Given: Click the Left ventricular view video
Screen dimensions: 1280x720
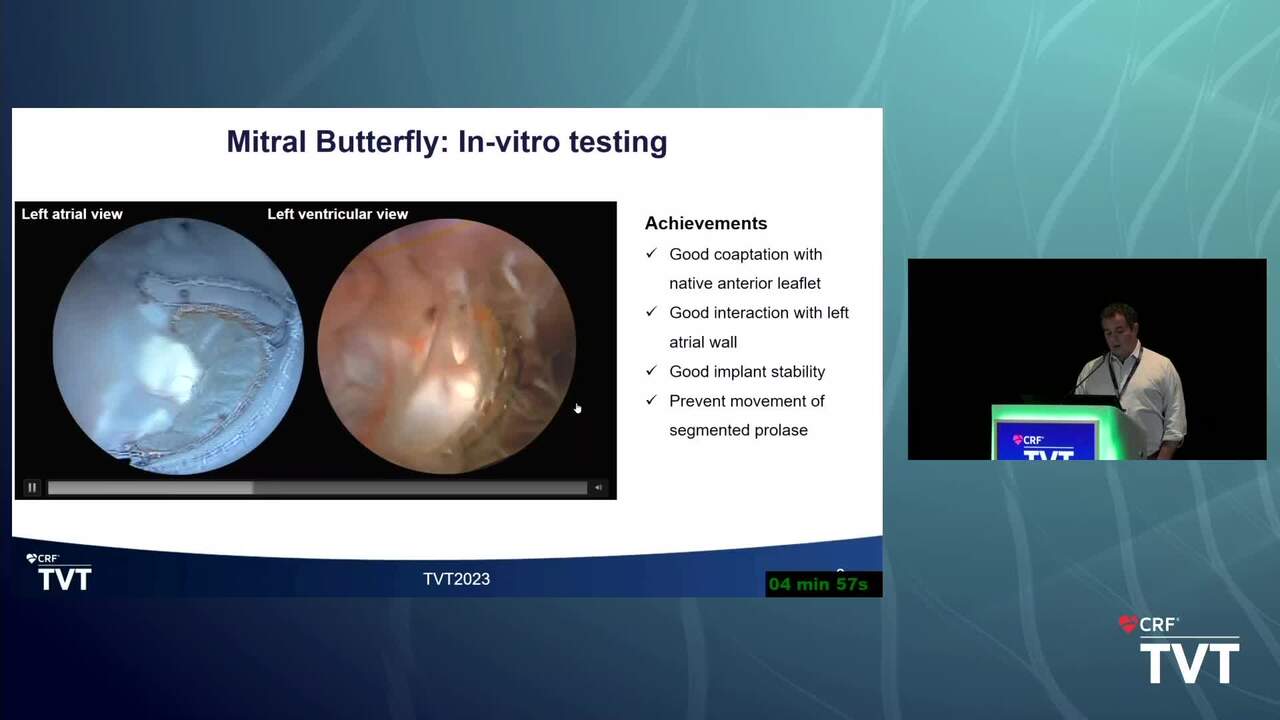Looking at the screenshot, I should (x=446, y=347).
